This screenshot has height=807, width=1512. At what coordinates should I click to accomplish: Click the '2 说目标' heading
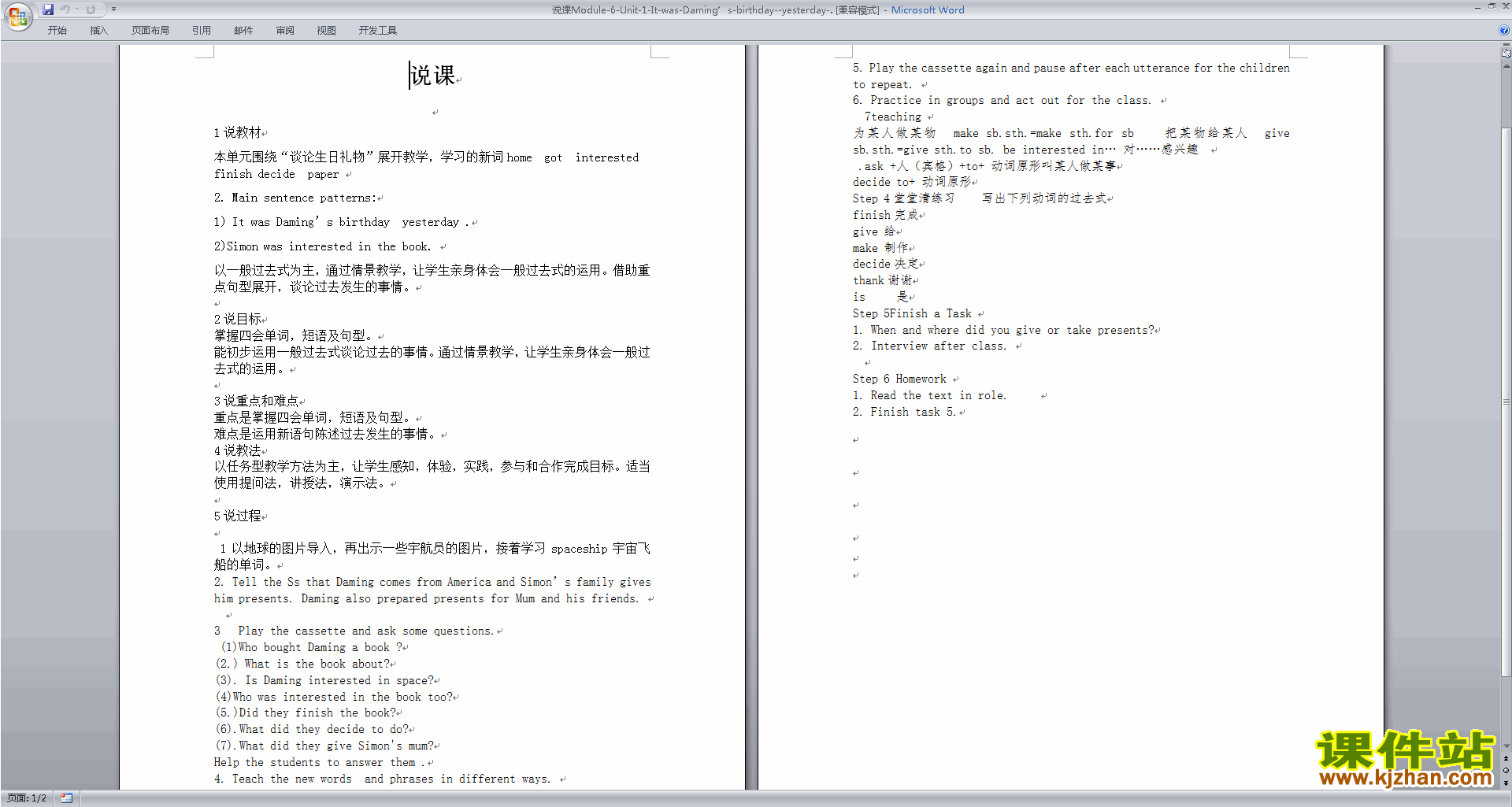pos(238,320)
